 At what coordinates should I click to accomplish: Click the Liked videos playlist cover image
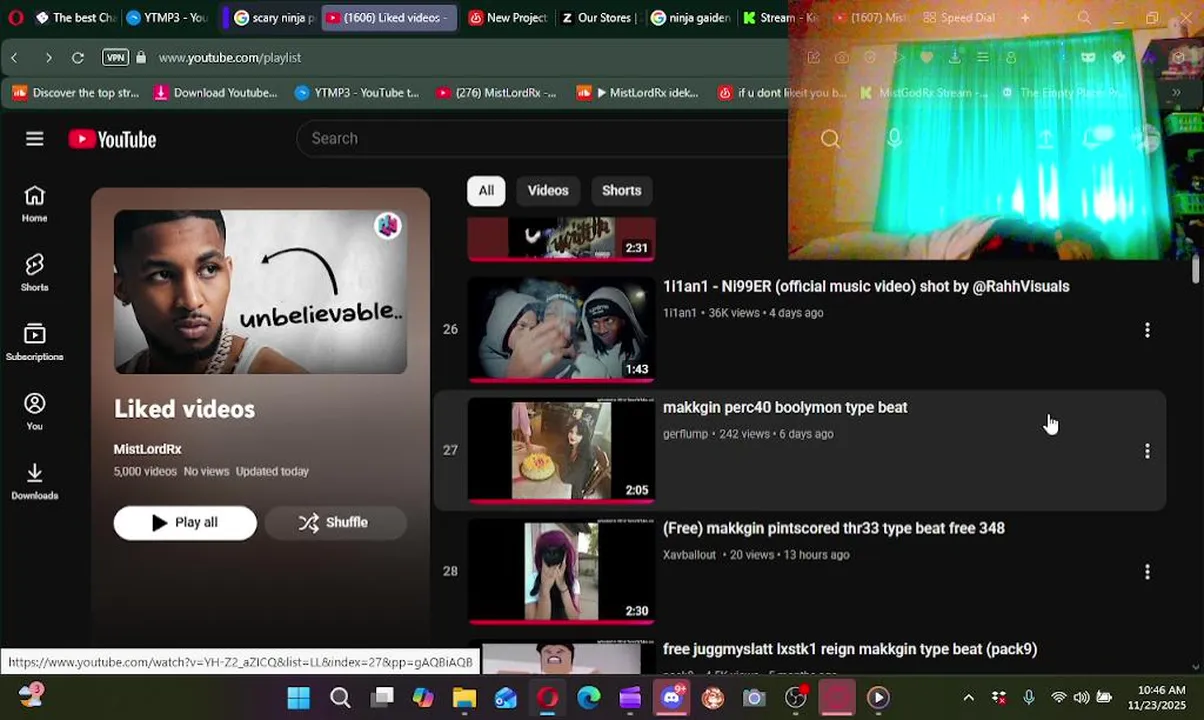point(260,292)
